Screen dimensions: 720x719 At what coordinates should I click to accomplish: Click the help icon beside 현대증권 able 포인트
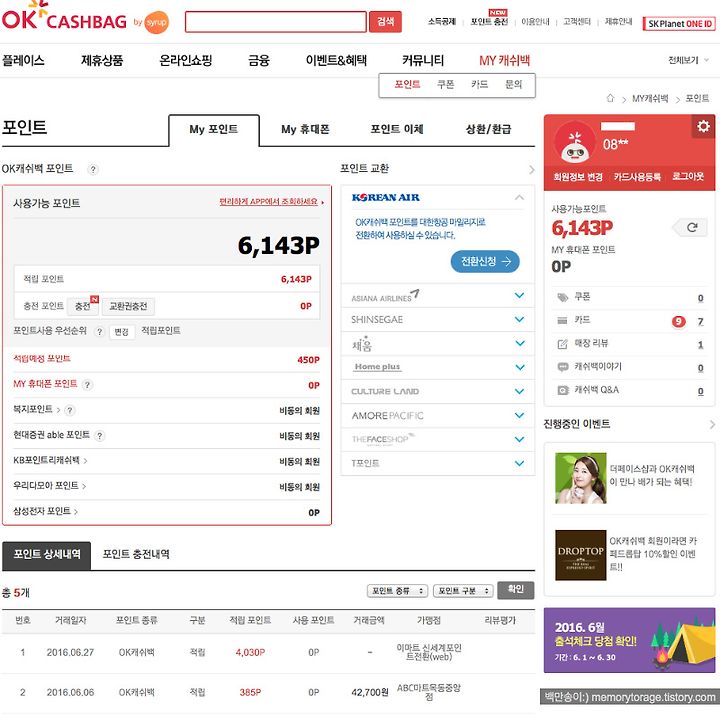click(x=99, y=436)
